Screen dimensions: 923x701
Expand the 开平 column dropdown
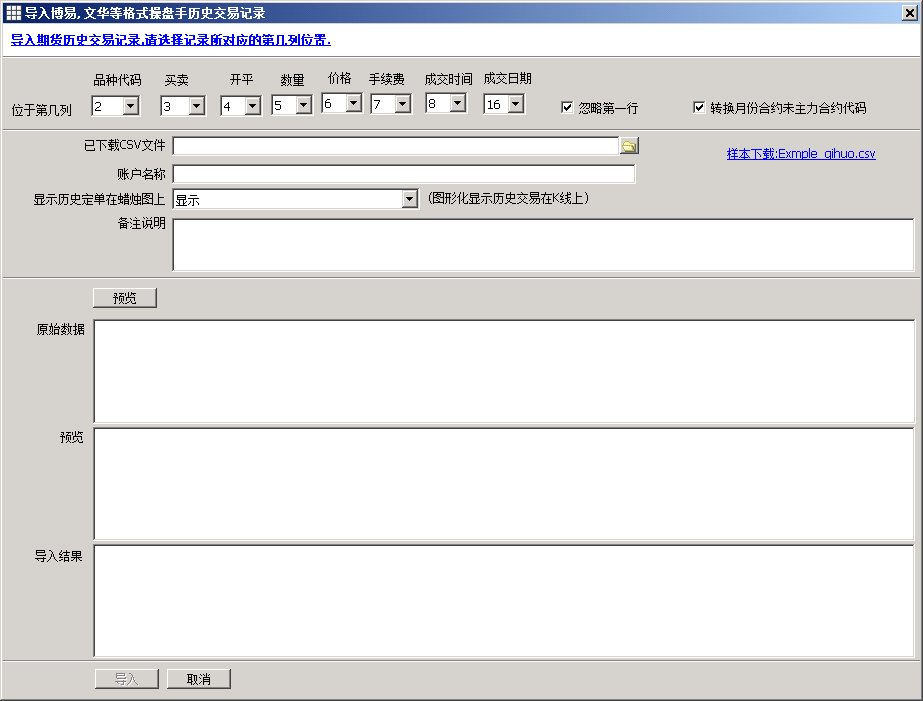tap(252, 105)
